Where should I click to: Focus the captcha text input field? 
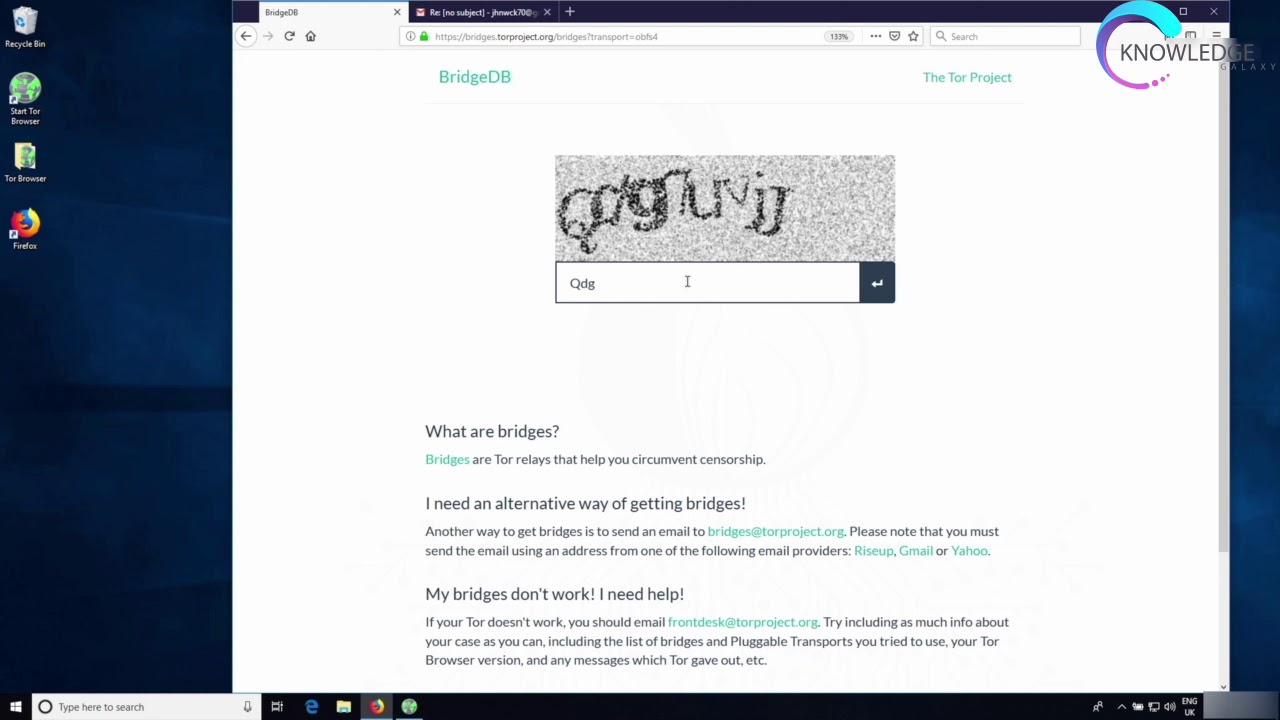pos(707,283)
